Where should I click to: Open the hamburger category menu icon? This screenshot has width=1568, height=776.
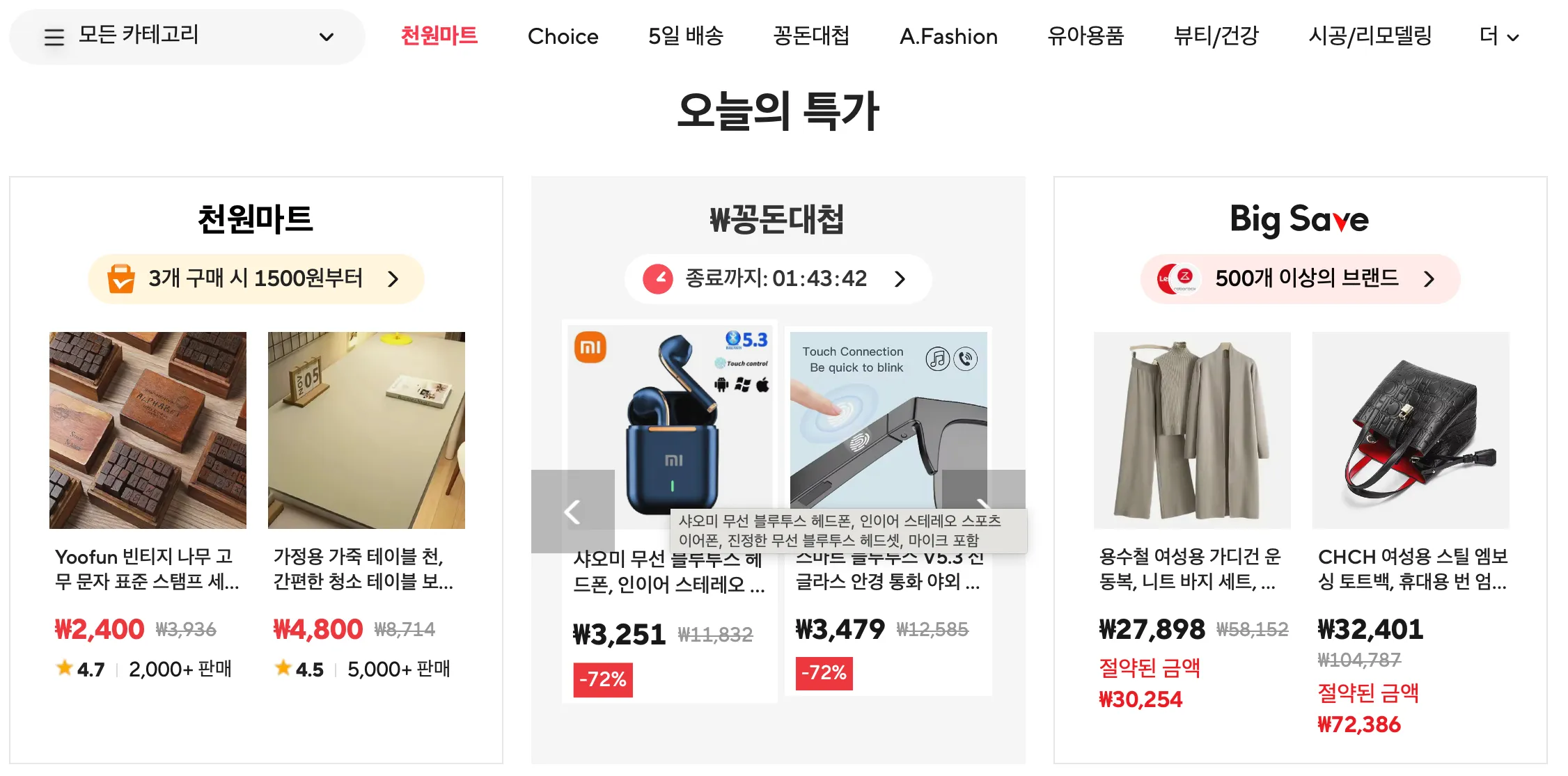point(54,36)
